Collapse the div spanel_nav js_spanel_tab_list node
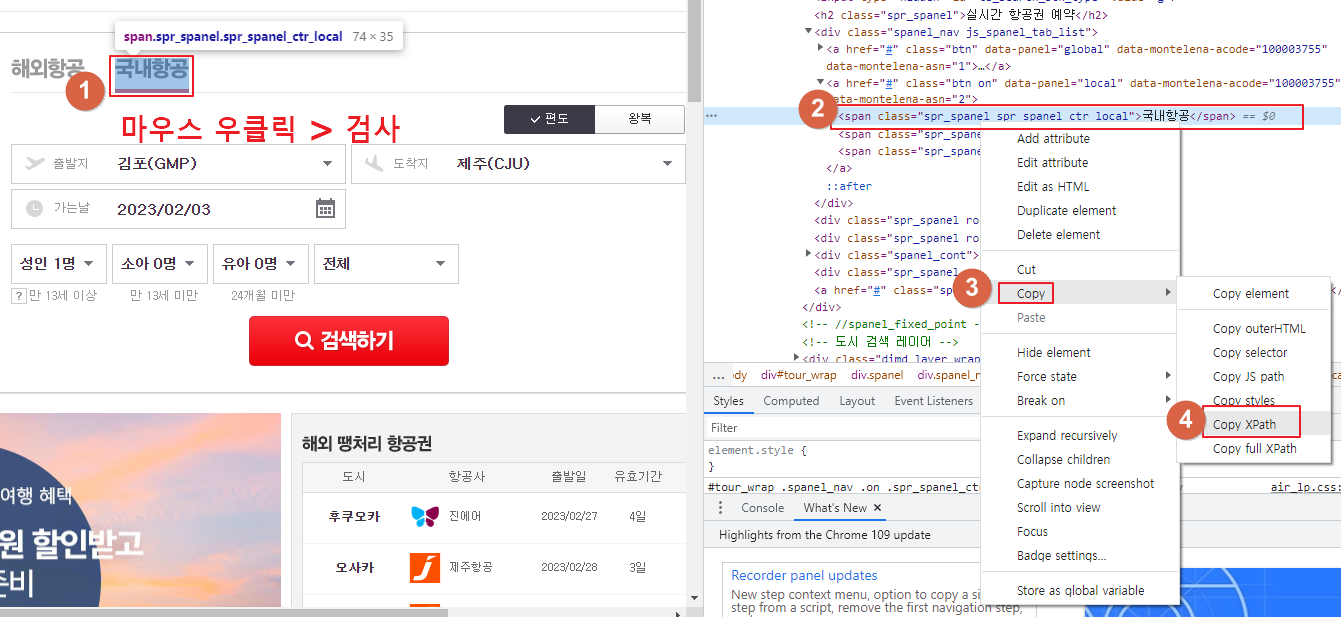 pos(809,32)
